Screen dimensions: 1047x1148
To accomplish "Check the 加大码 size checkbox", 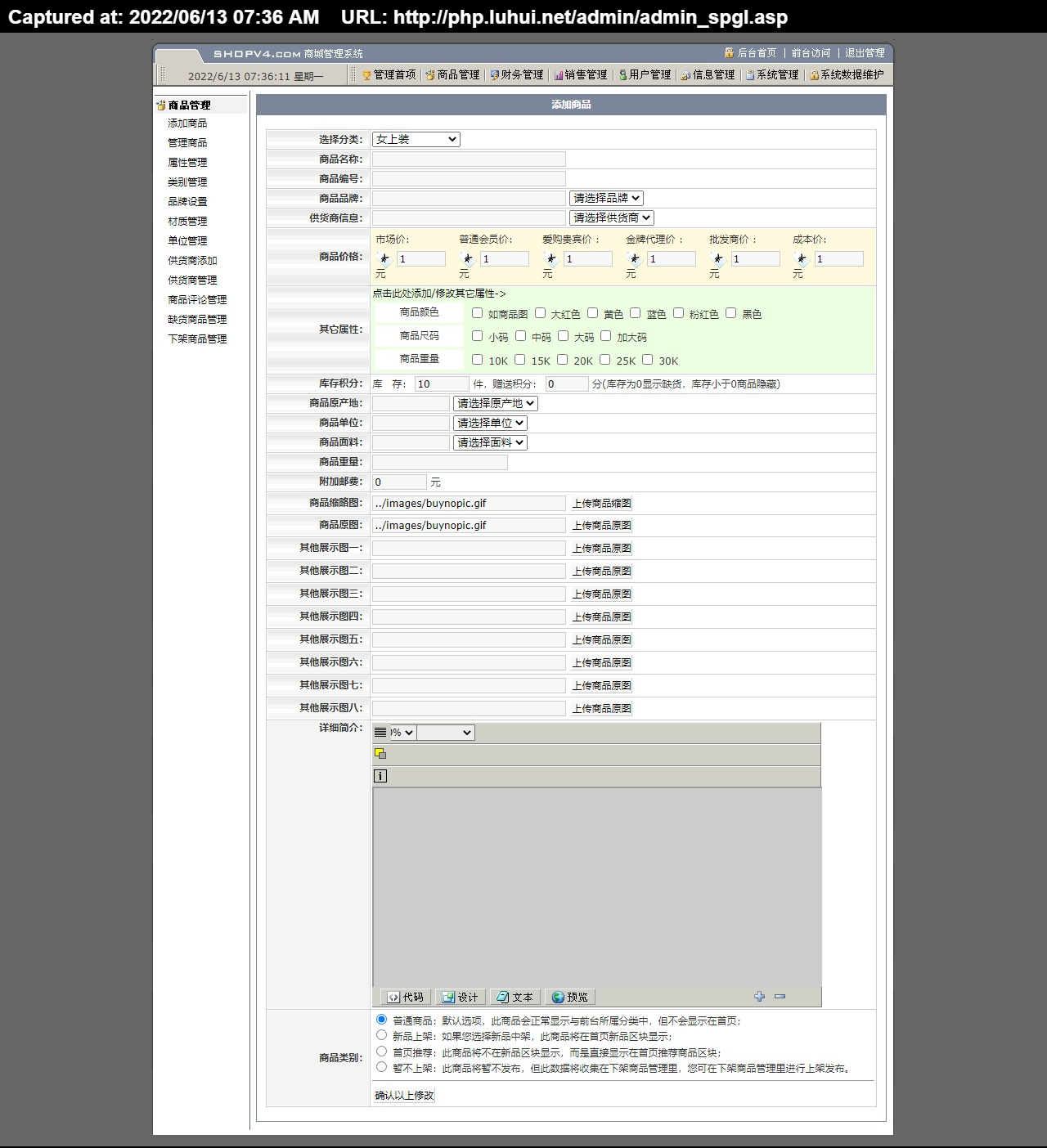I will click(x=606, y=336).
